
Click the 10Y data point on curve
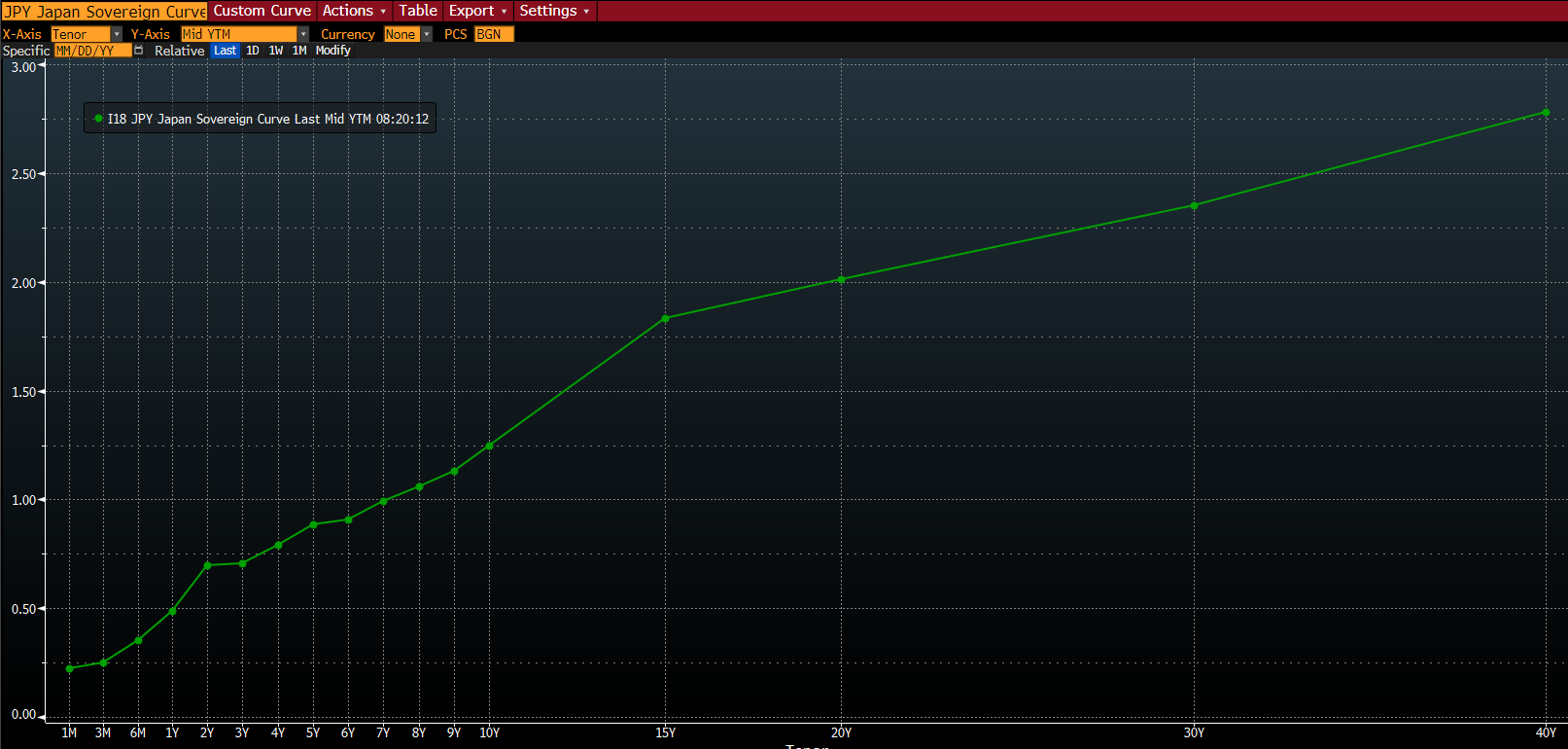tap(489, 446)
